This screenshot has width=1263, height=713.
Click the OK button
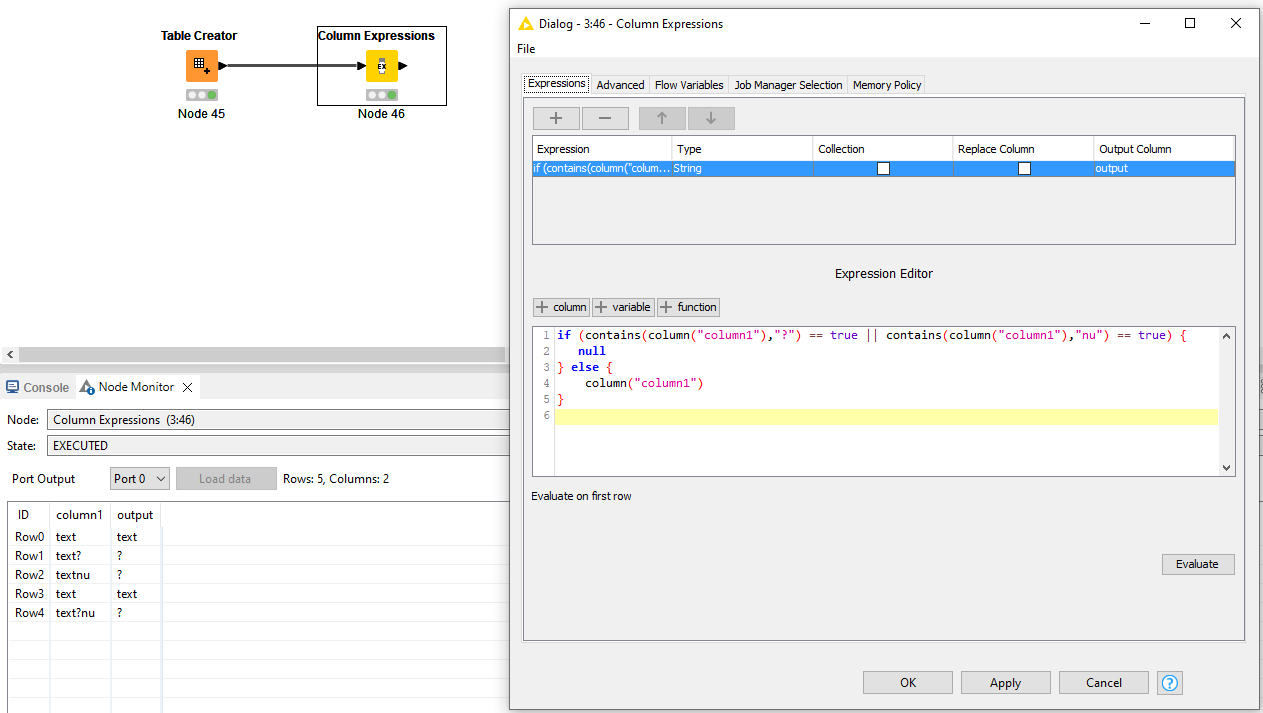(x=908, y=683)
